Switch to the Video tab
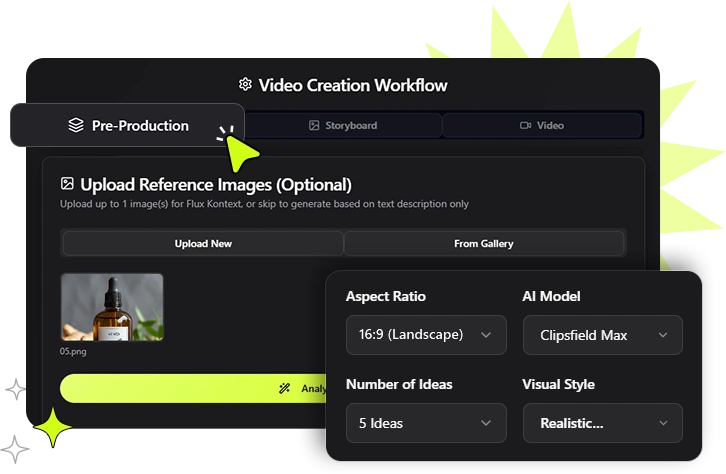Screen dimensions: 726x474 click(542, 126)
